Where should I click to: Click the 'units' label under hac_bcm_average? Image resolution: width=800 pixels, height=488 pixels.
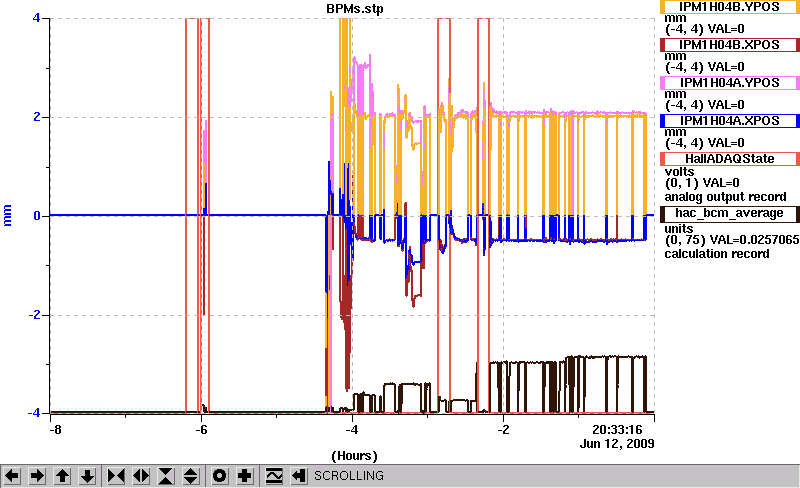coord(679,228)
